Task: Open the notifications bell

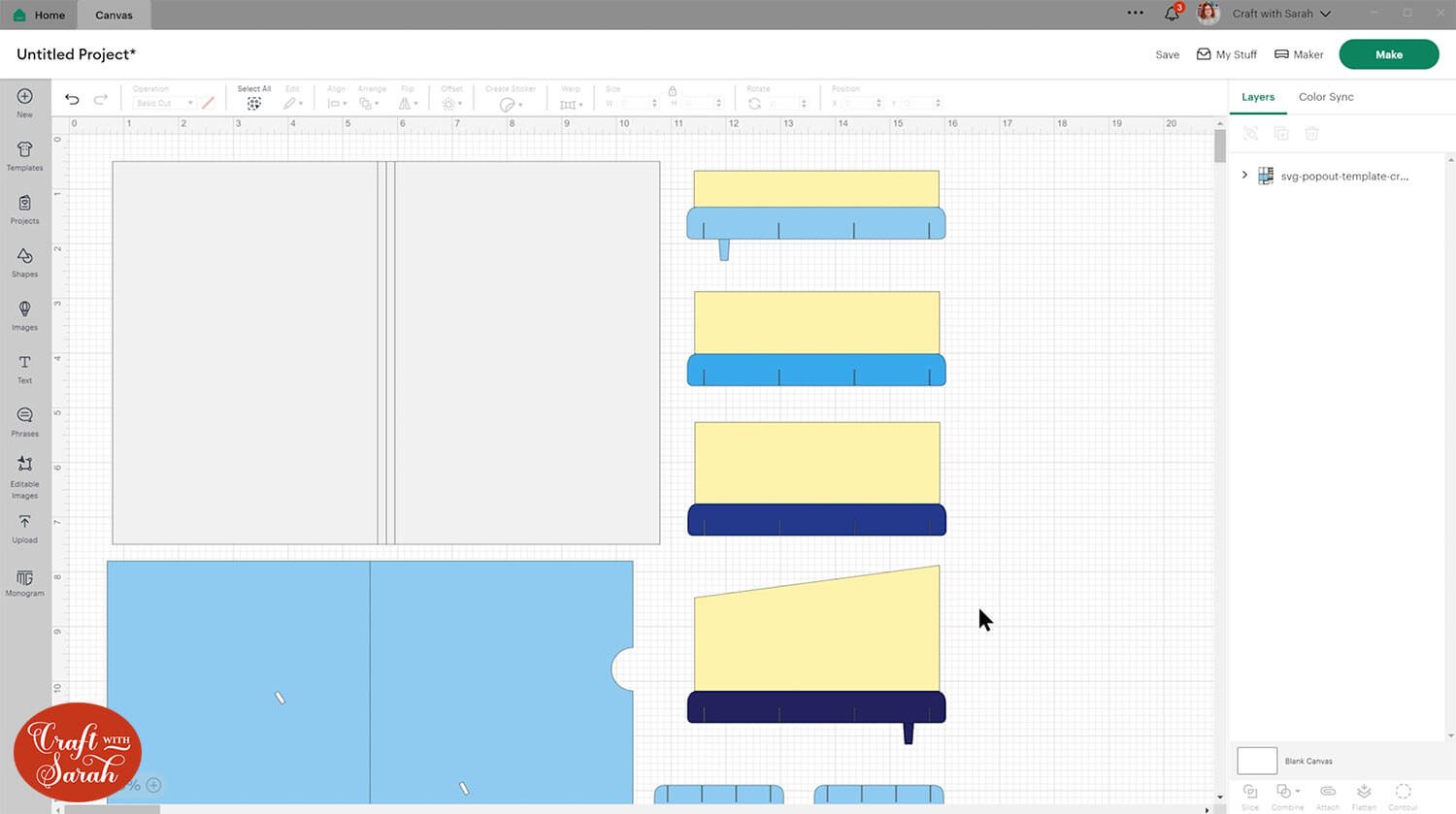Action: pyautogui.click(x=1172, y=14)
